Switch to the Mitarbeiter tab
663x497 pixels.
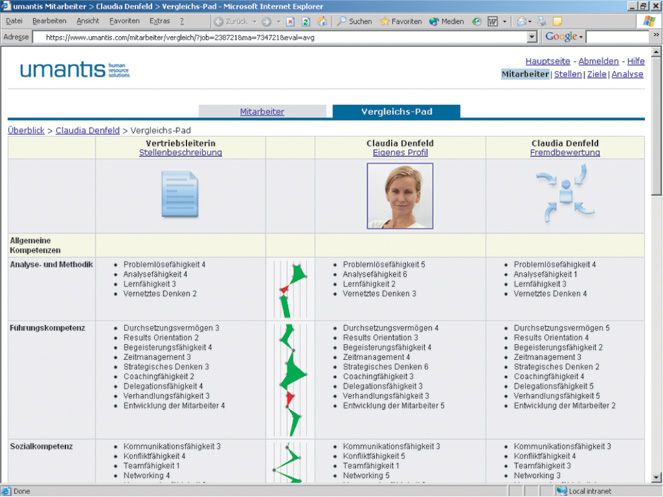coord(262,112)
